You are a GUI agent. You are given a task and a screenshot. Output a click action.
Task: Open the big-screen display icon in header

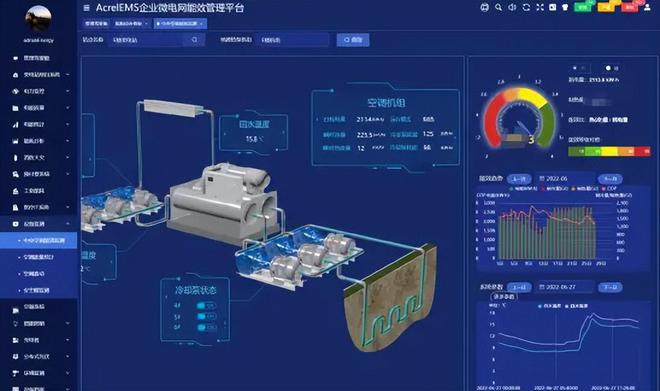tap(484, 7)
